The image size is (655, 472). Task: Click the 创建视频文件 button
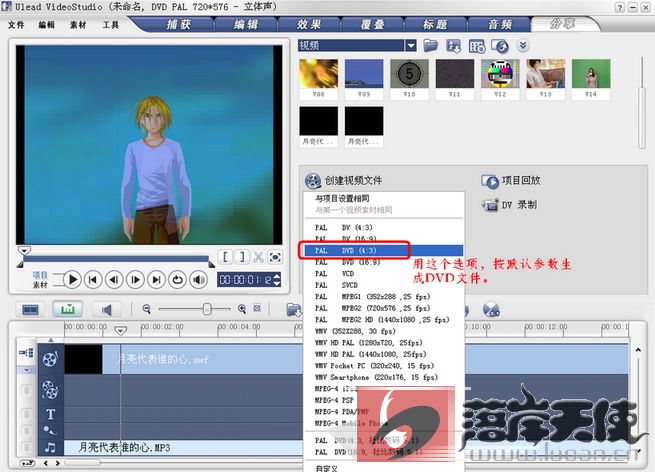point(343,180)
